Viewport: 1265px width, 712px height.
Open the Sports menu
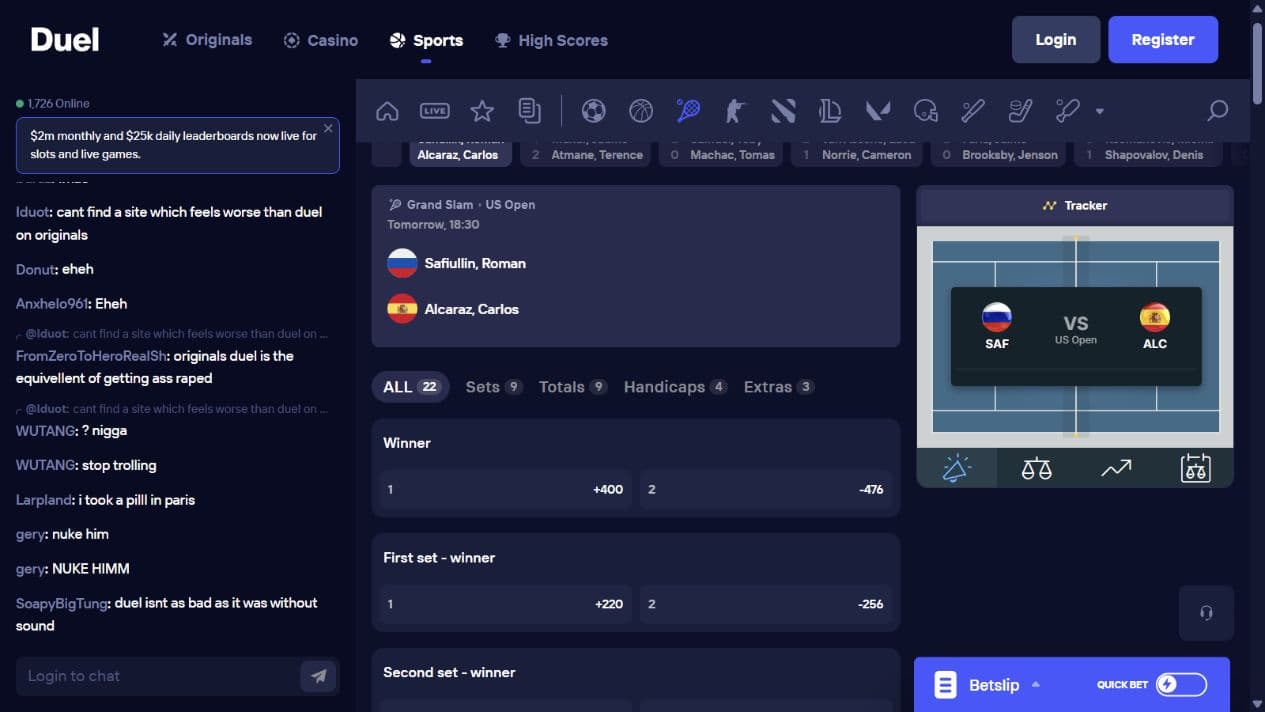pyautogui.click(x=426, y=40)
